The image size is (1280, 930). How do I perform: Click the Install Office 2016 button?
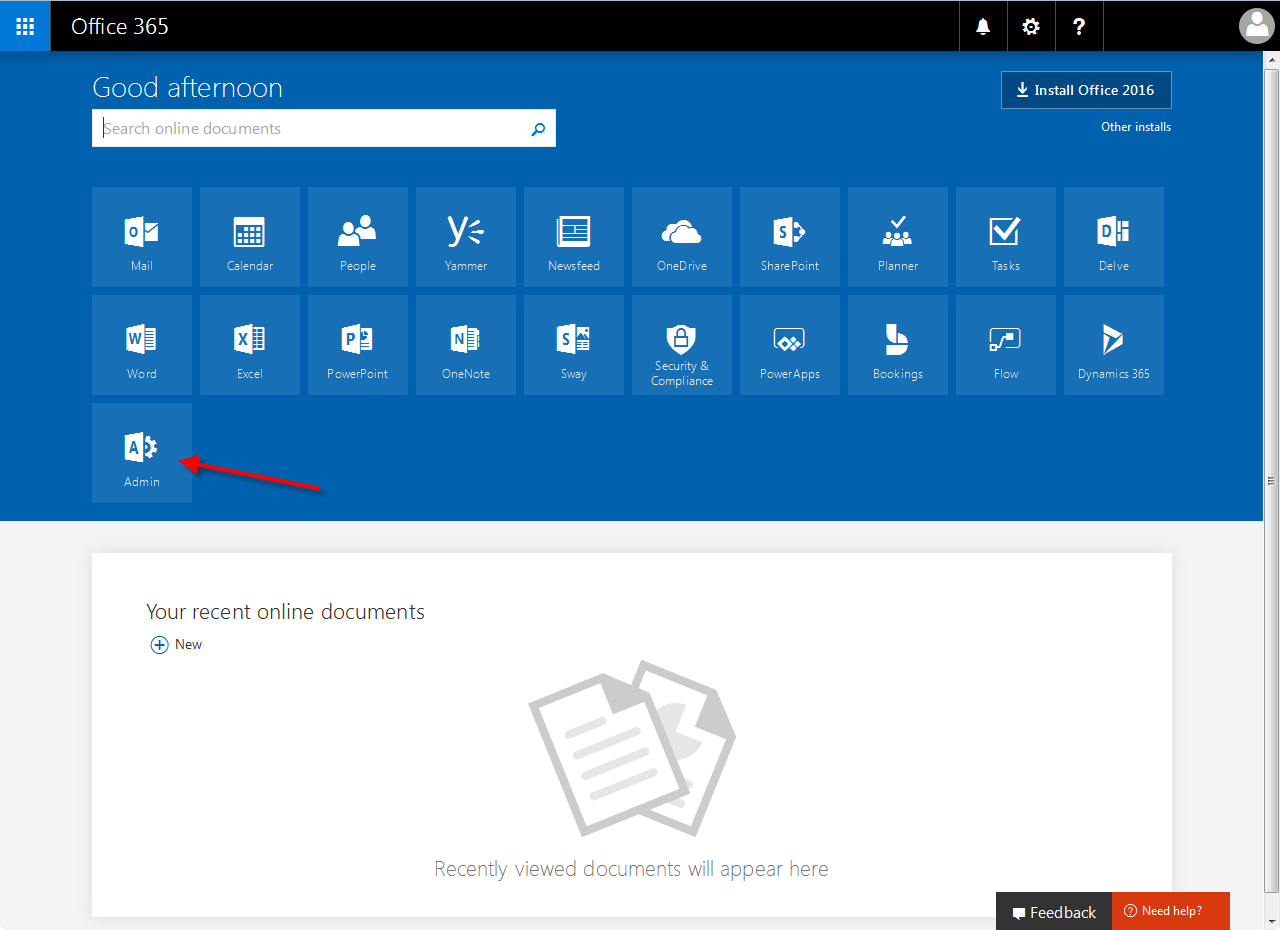click(x=1086, y=90)
